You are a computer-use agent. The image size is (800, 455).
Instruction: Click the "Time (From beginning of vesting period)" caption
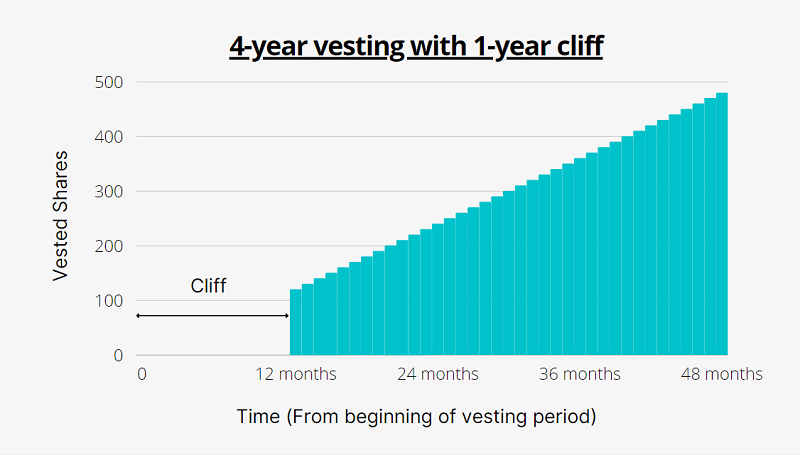click(416, 416)
